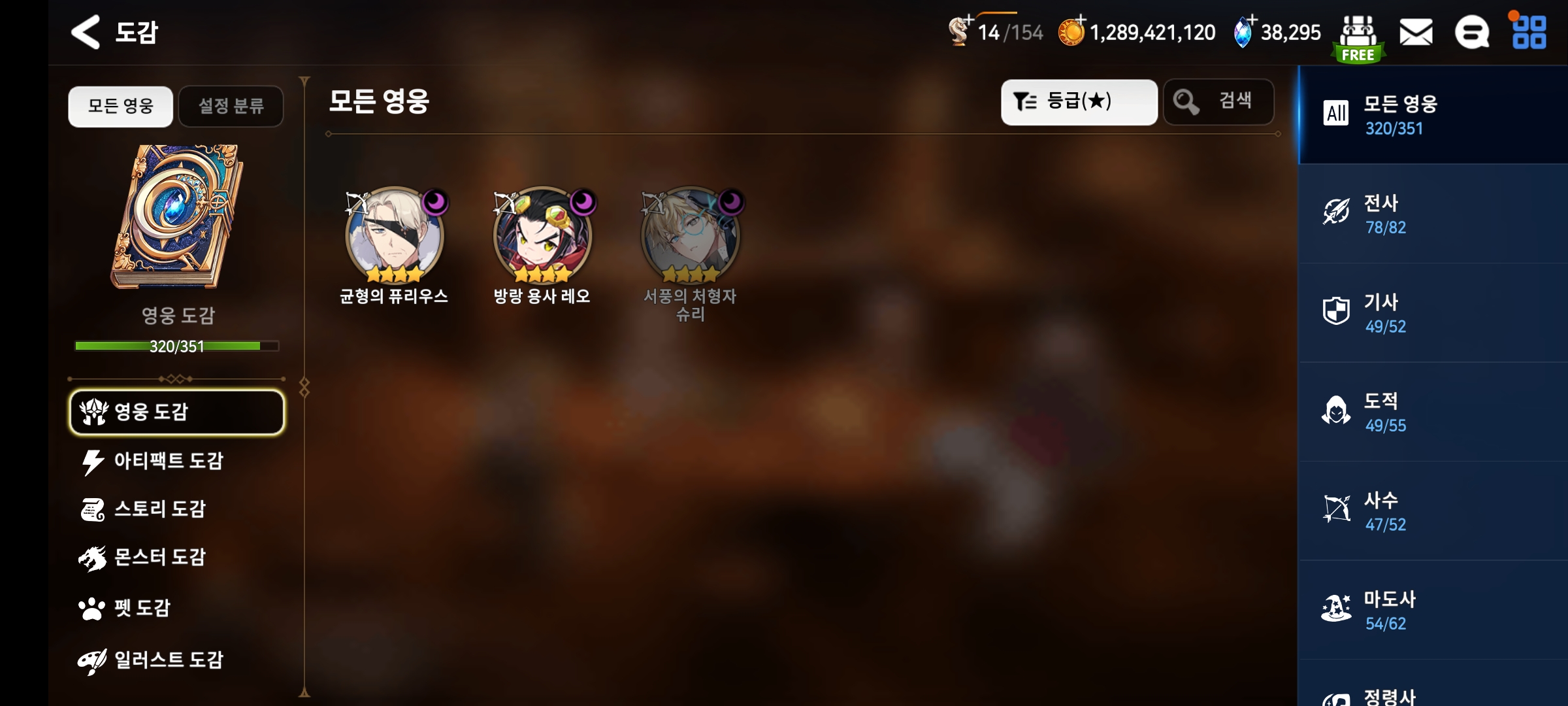The height and width of the screenshot is (706, 1568).
Task: Refill energy via the stamina icon
Action: (x=960, y=30)
